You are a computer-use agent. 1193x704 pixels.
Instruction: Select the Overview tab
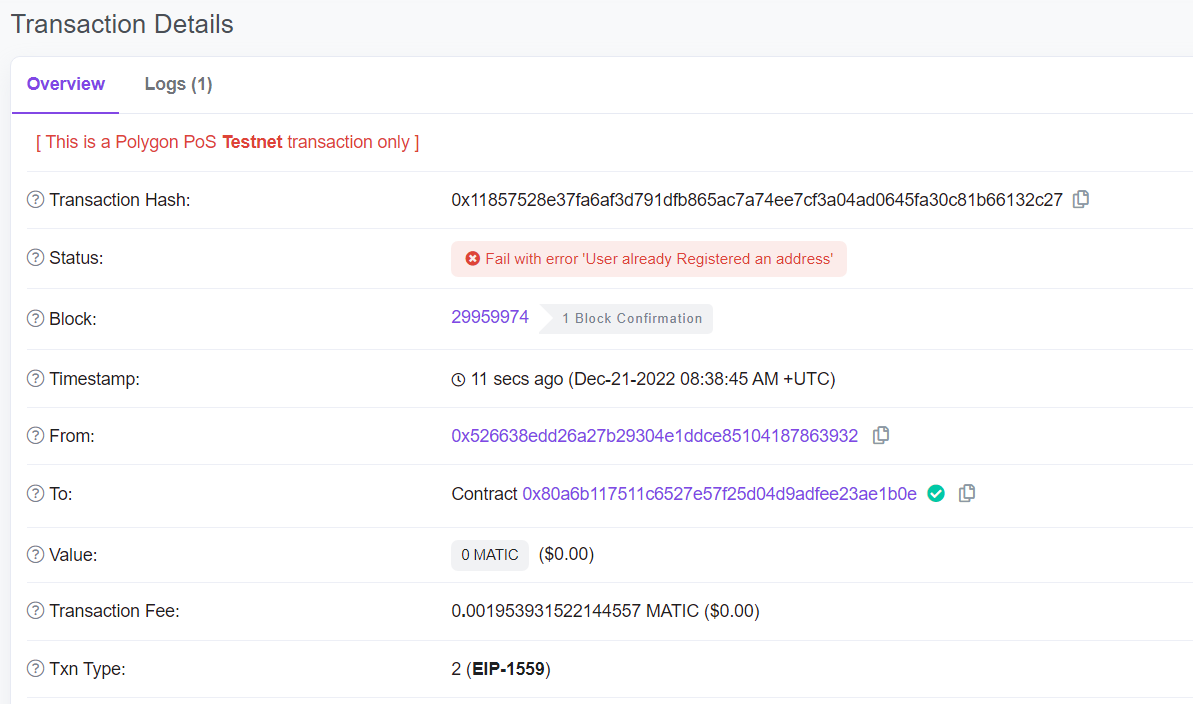coord(64,84)
